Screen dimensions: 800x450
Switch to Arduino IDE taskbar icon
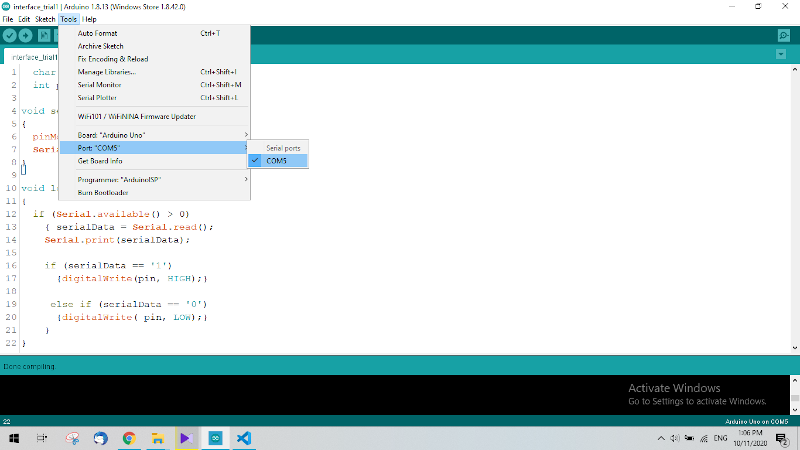click(x=215, y=438)
